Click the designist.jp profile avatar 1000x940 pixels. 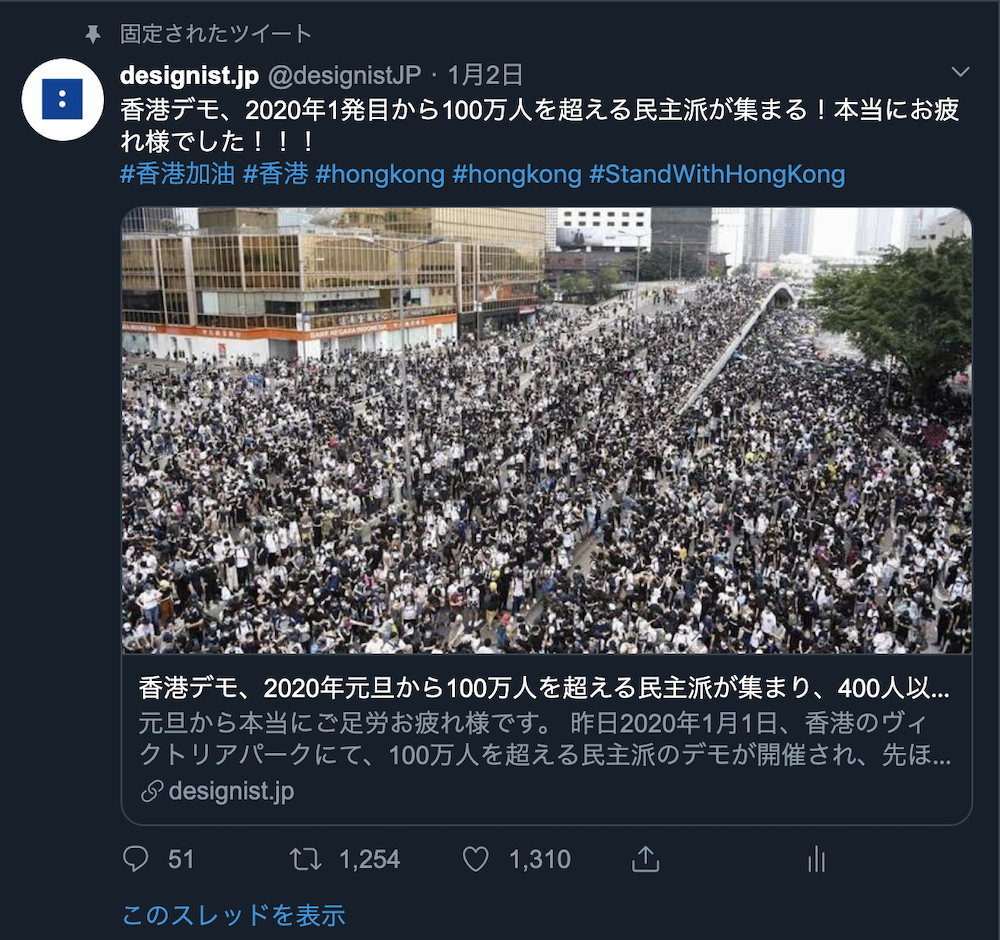[62, 99]
